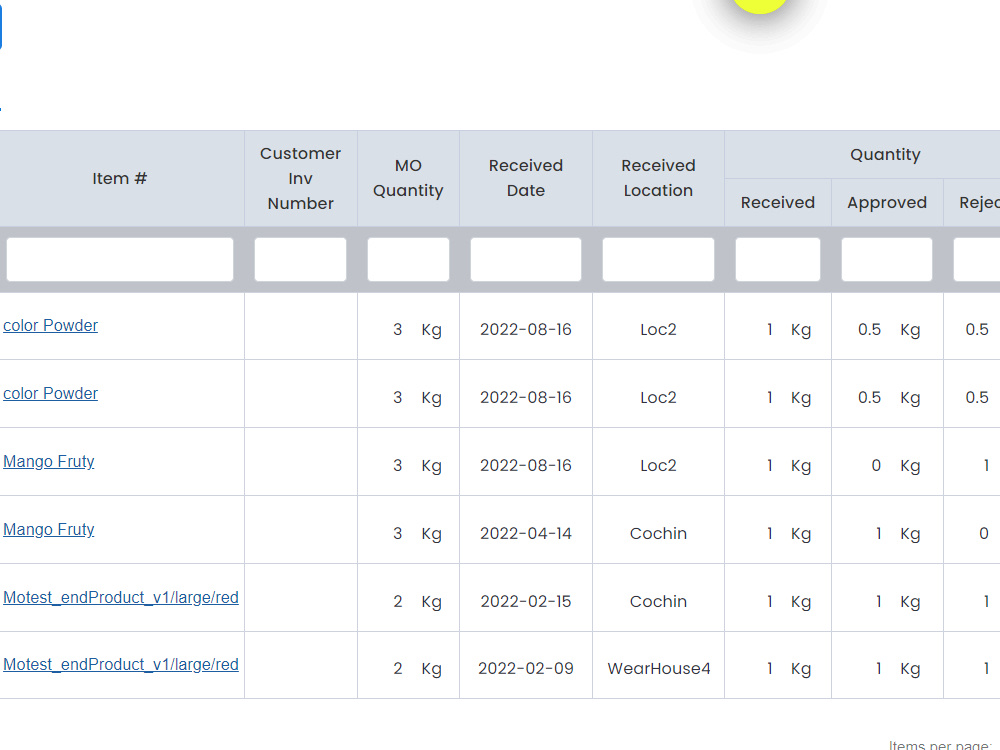
Task: Sort by the Item # column header
Action: click(120, 179)
